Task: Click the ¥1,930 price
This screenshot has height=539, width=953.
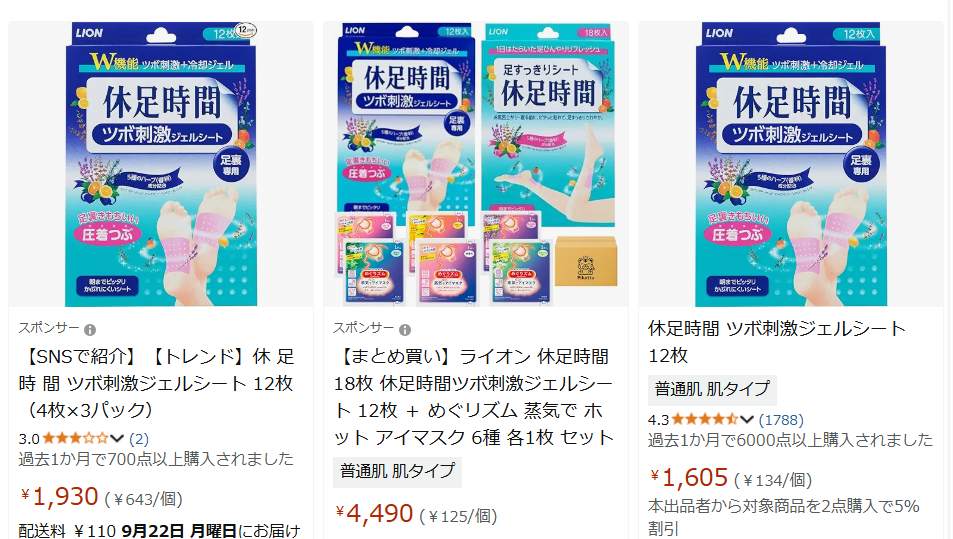Action: (x=59, y=497)
